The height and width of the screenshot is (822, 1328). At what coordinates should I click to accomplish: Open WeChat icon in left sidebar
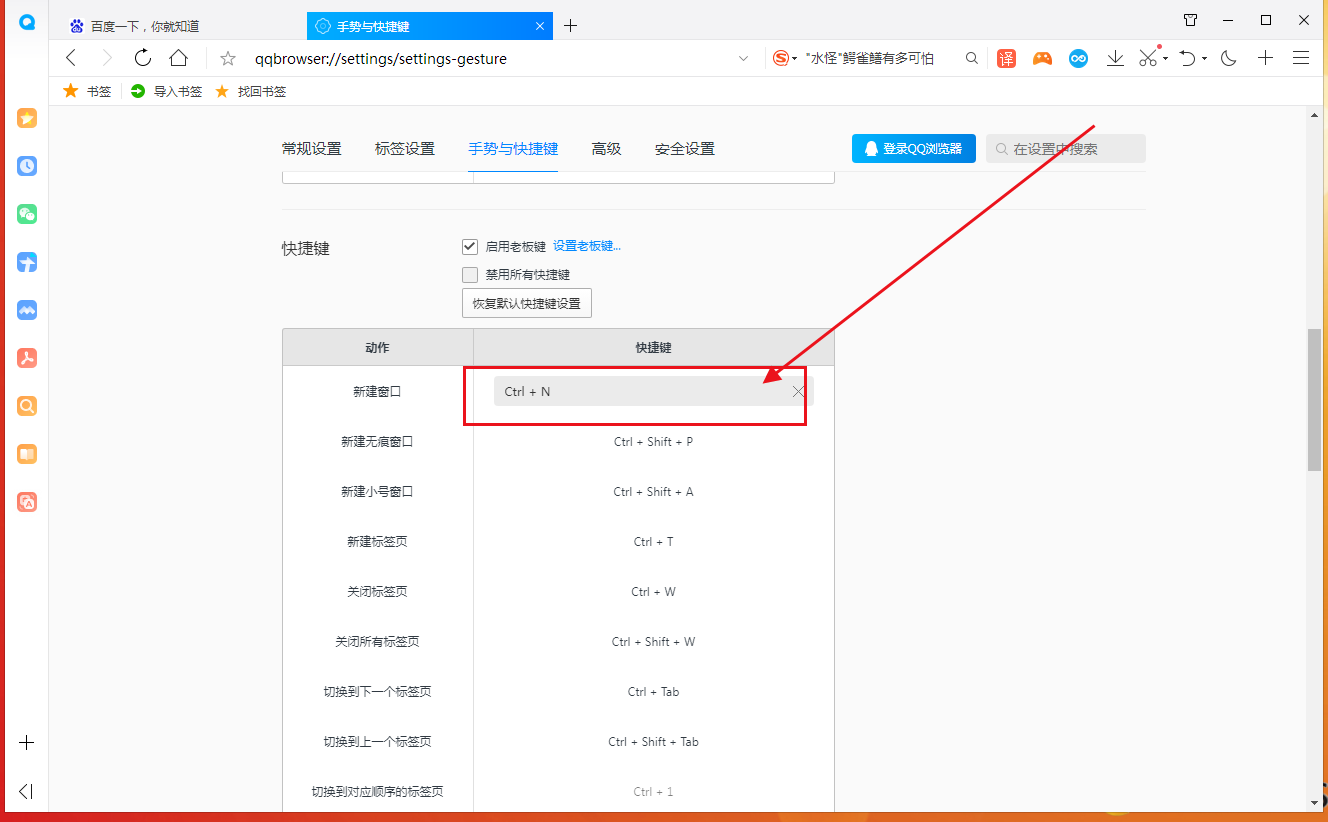(x=27, y=214)
